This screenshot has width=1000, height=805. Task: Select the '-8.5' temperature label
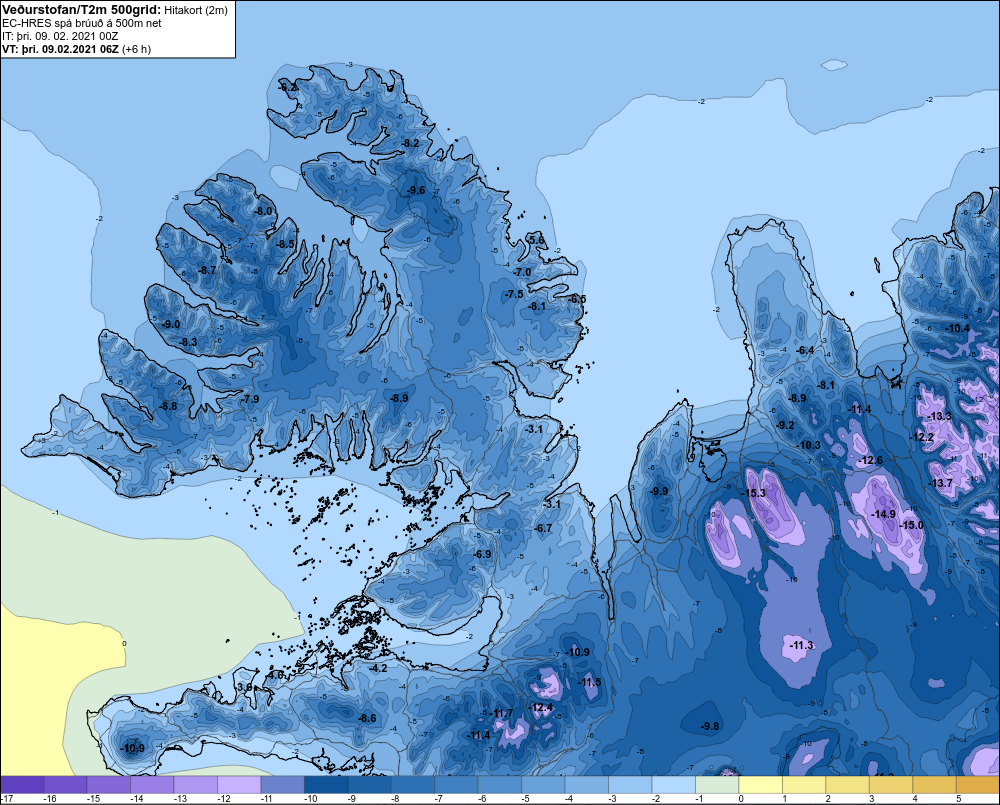tap(285, 244)
